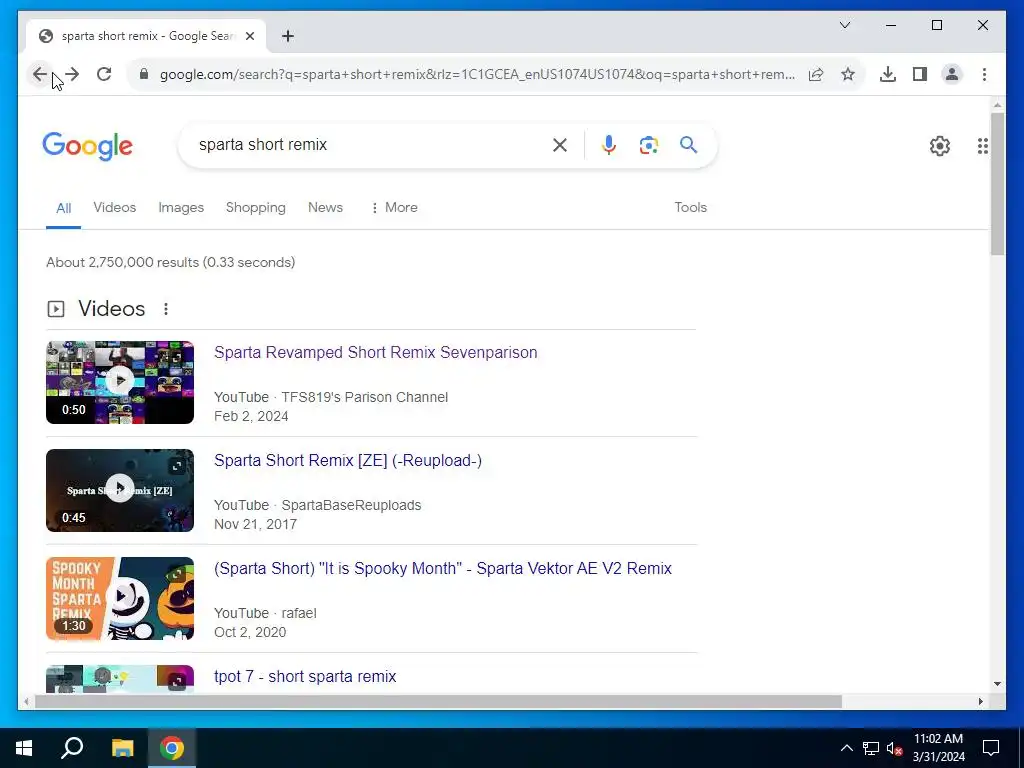This screenshot has width=1024, height=768.
Task: Share this page from address bar
Action: tap(816, 74)
